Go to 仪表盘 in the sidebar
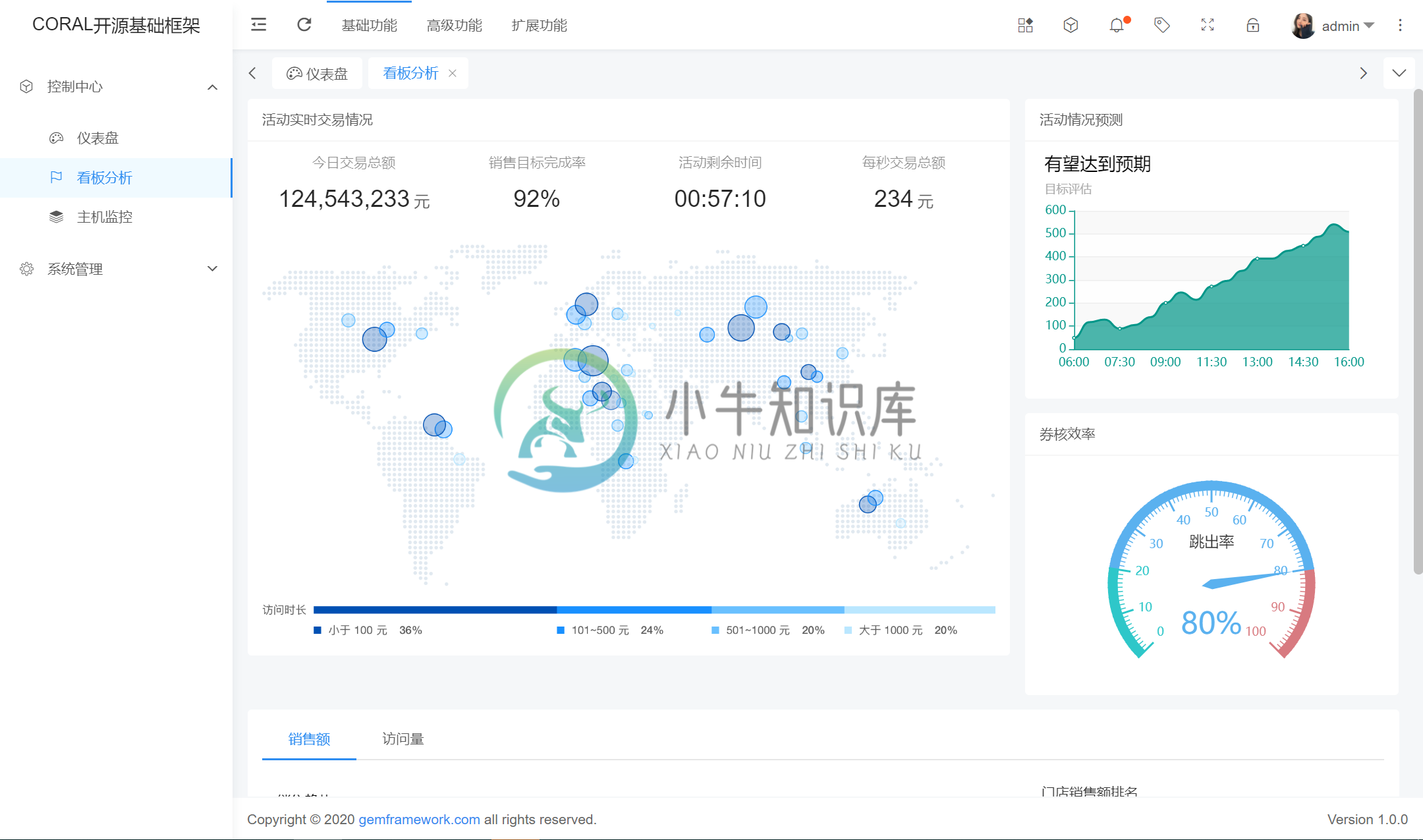The image size is (1423, 840). pos(116,138)
